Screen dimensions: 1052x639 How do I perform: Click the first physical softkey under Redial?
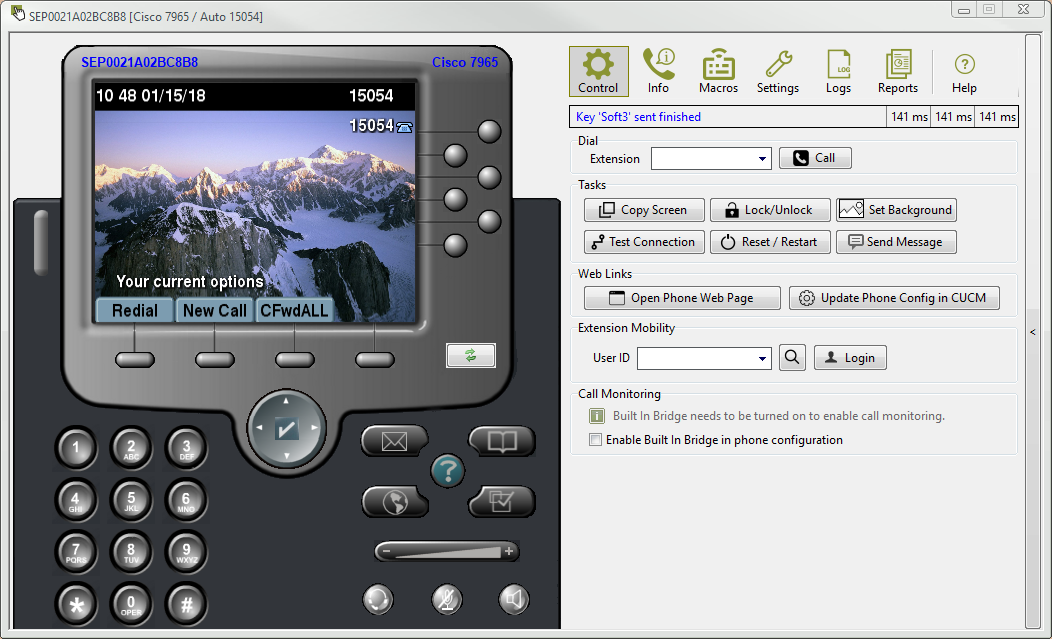coord(135,360)
